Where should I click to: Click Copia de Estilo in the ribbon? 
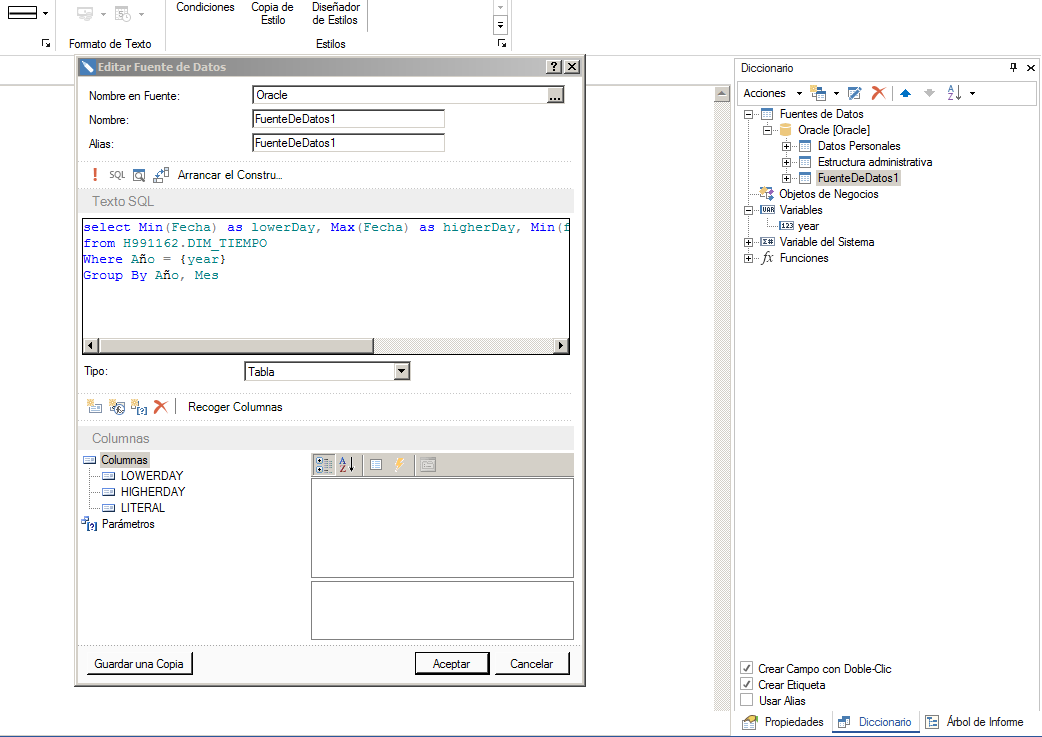pos(272,13)
